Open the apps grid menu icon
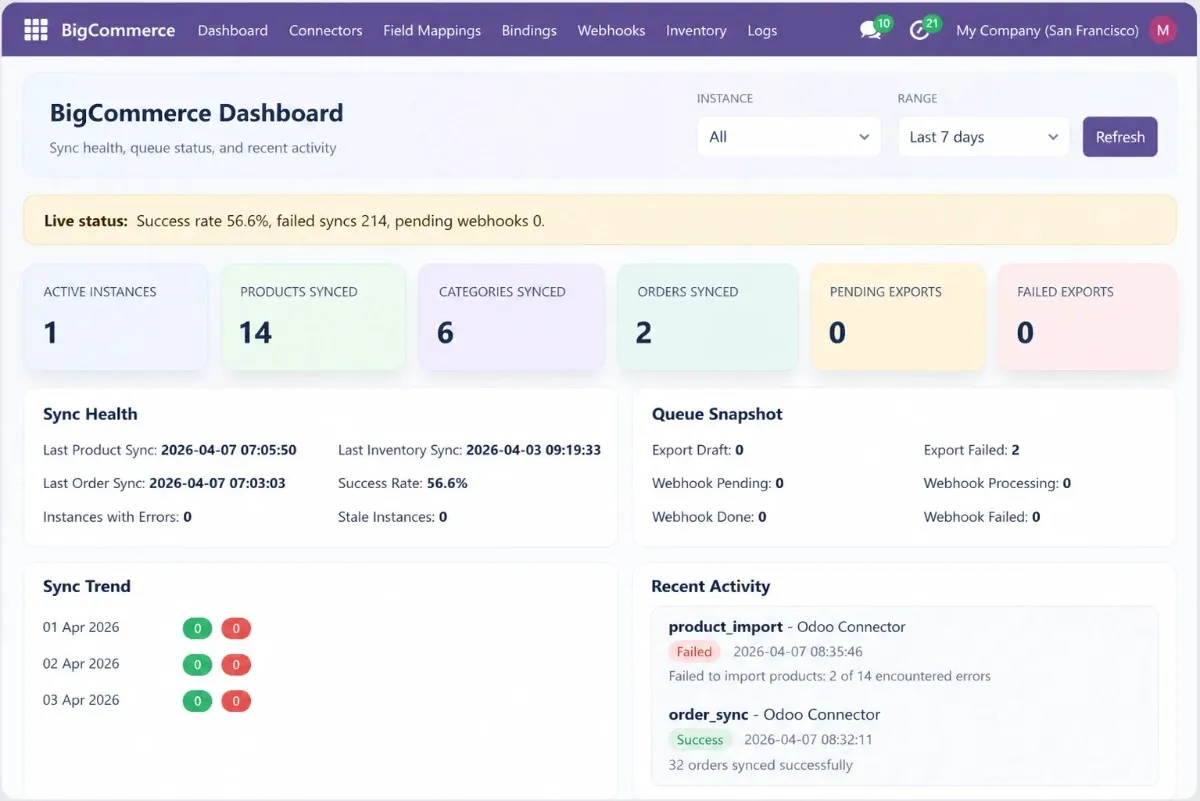The image size is (1200, 801). pos(36,30)
